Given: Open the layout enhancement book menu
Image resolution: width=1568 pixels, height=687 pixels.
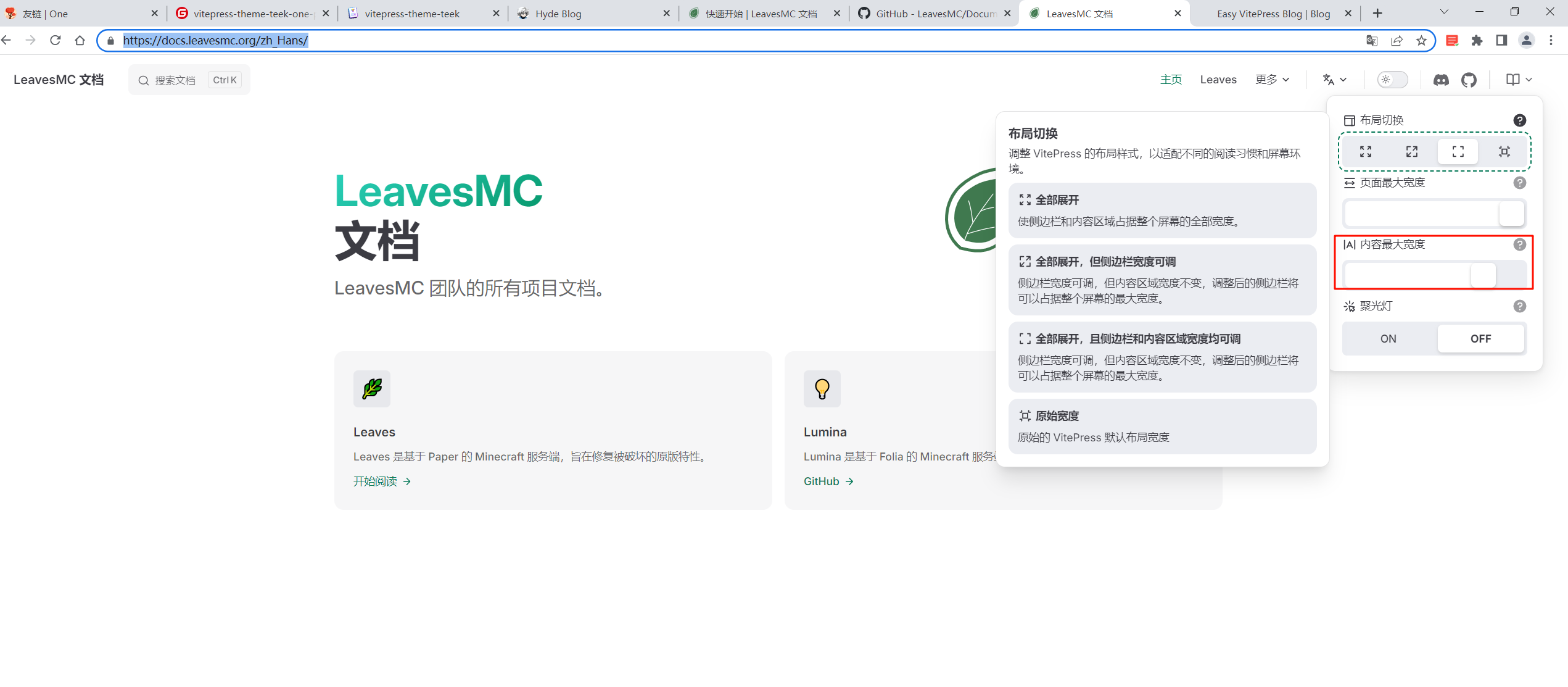Looking at the screenshot, I should [x=1519, y=80].
